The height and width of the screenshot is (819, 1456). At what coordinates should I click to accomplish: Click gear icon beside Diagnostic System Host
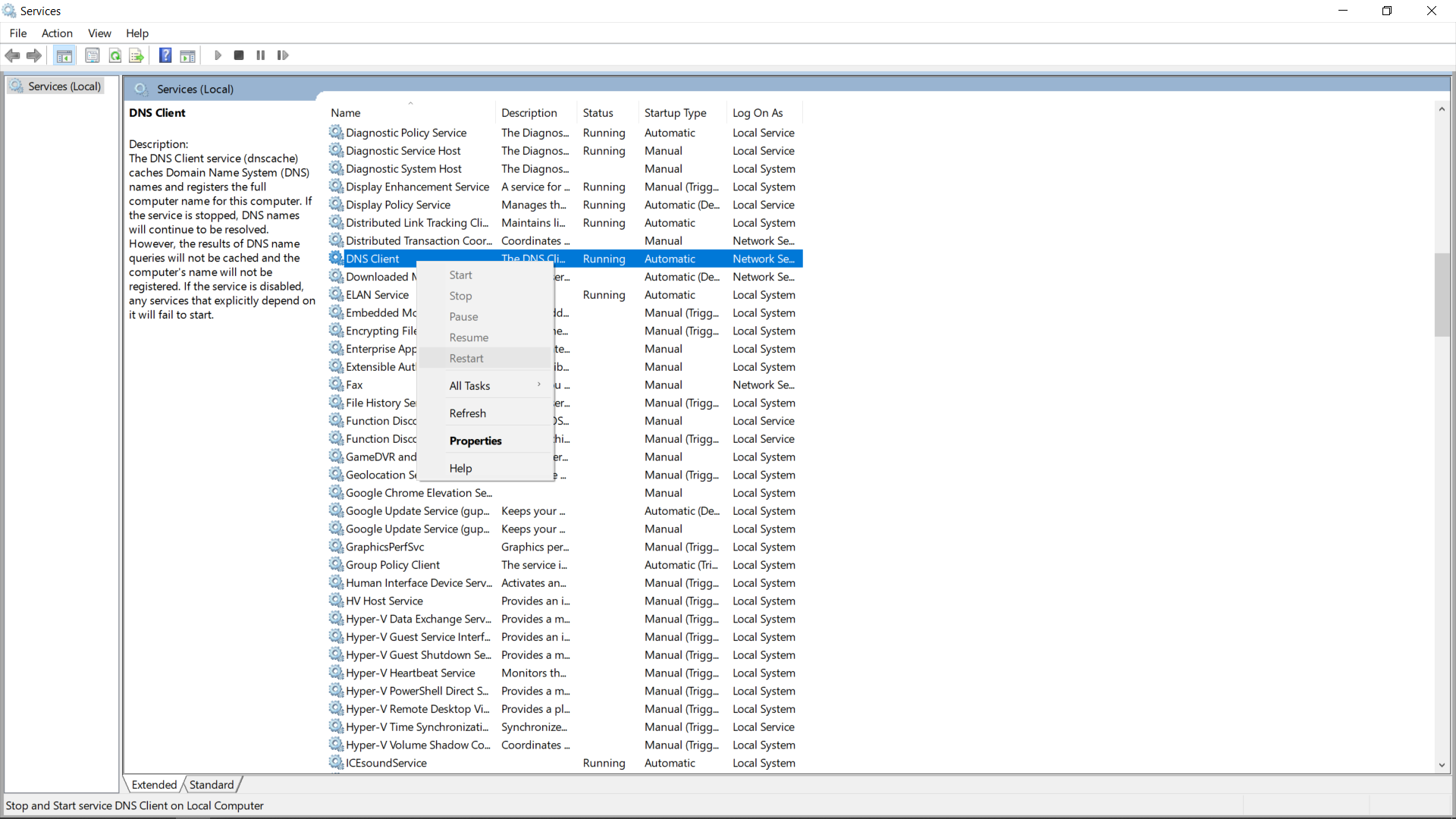(x=336, y=168)
